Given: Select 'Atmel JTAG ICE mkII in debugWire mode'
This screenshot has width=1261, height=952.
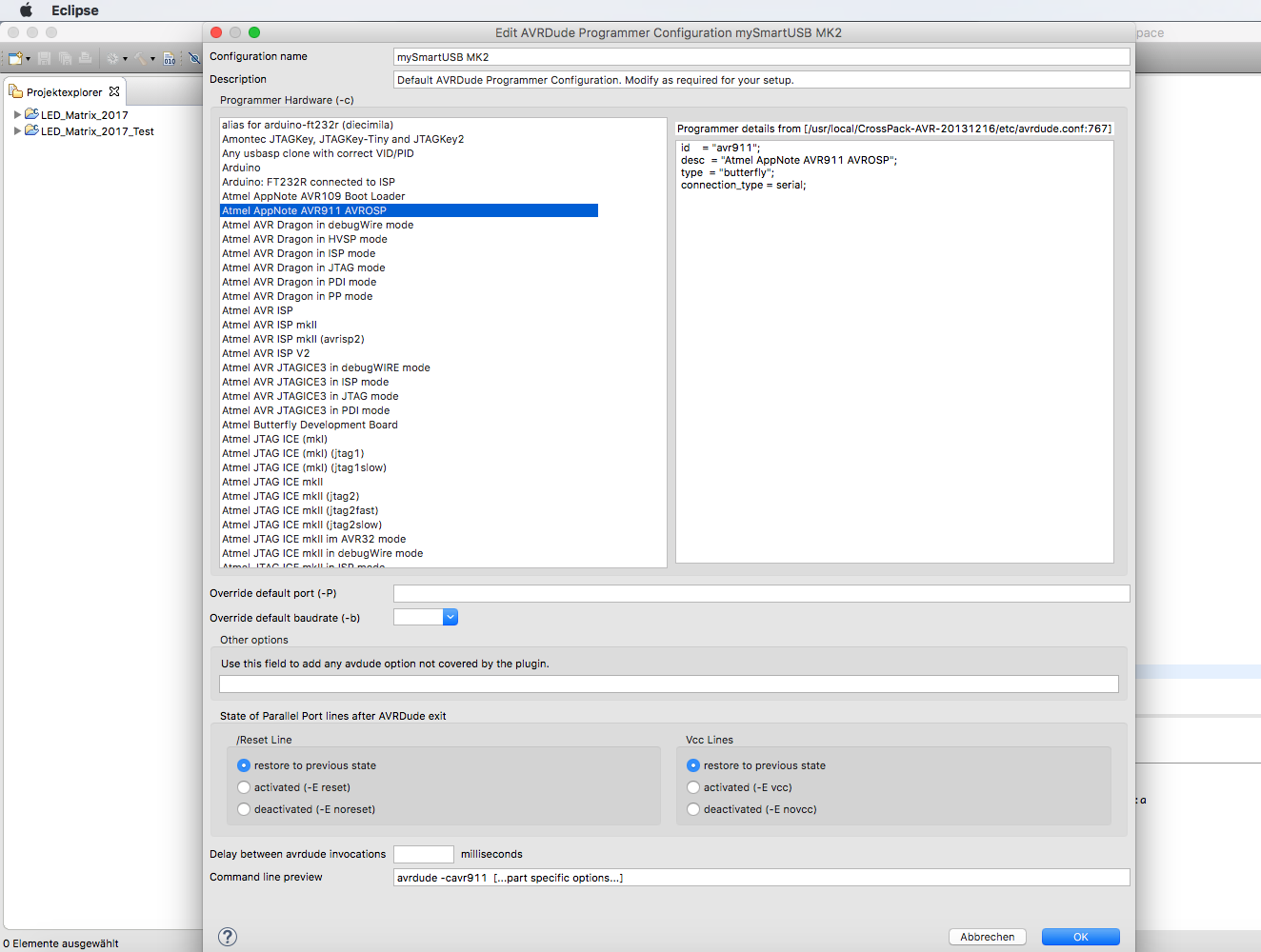Looking at the screenshot, I should [323, 553].
